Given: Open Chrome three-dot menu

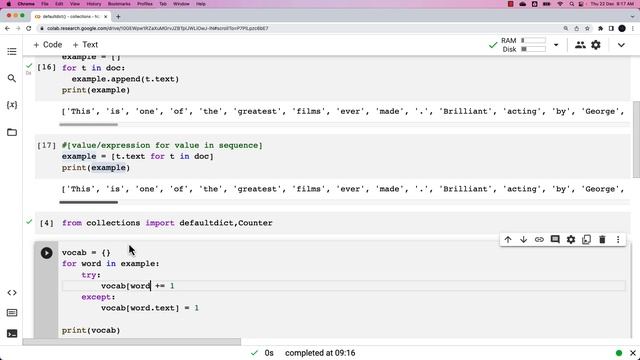Looking at the screenshot, I should pyautogui.click(x=633, y=28).
